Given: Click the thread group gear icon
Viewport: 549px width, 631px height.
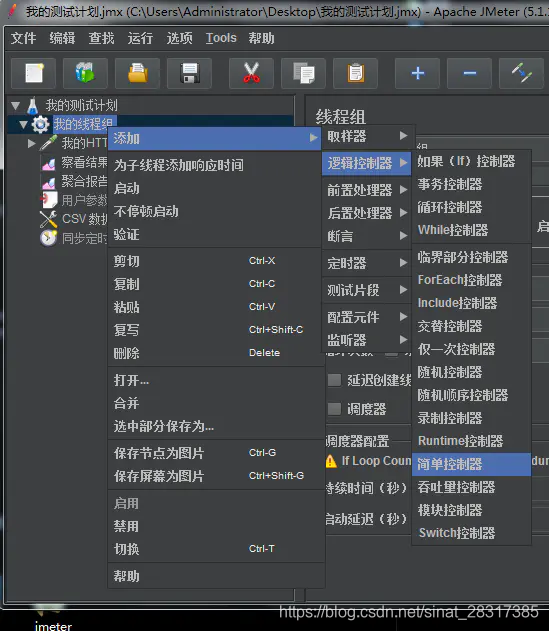Looking at the screenshot, I should click(x=41, y=124).
